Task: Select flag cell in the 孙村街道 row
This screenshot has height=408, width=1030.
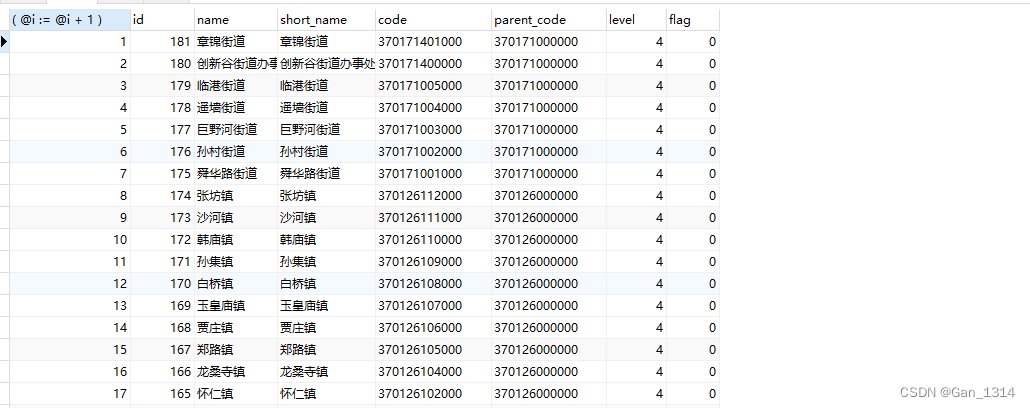Action: click(x=692, y=152)
